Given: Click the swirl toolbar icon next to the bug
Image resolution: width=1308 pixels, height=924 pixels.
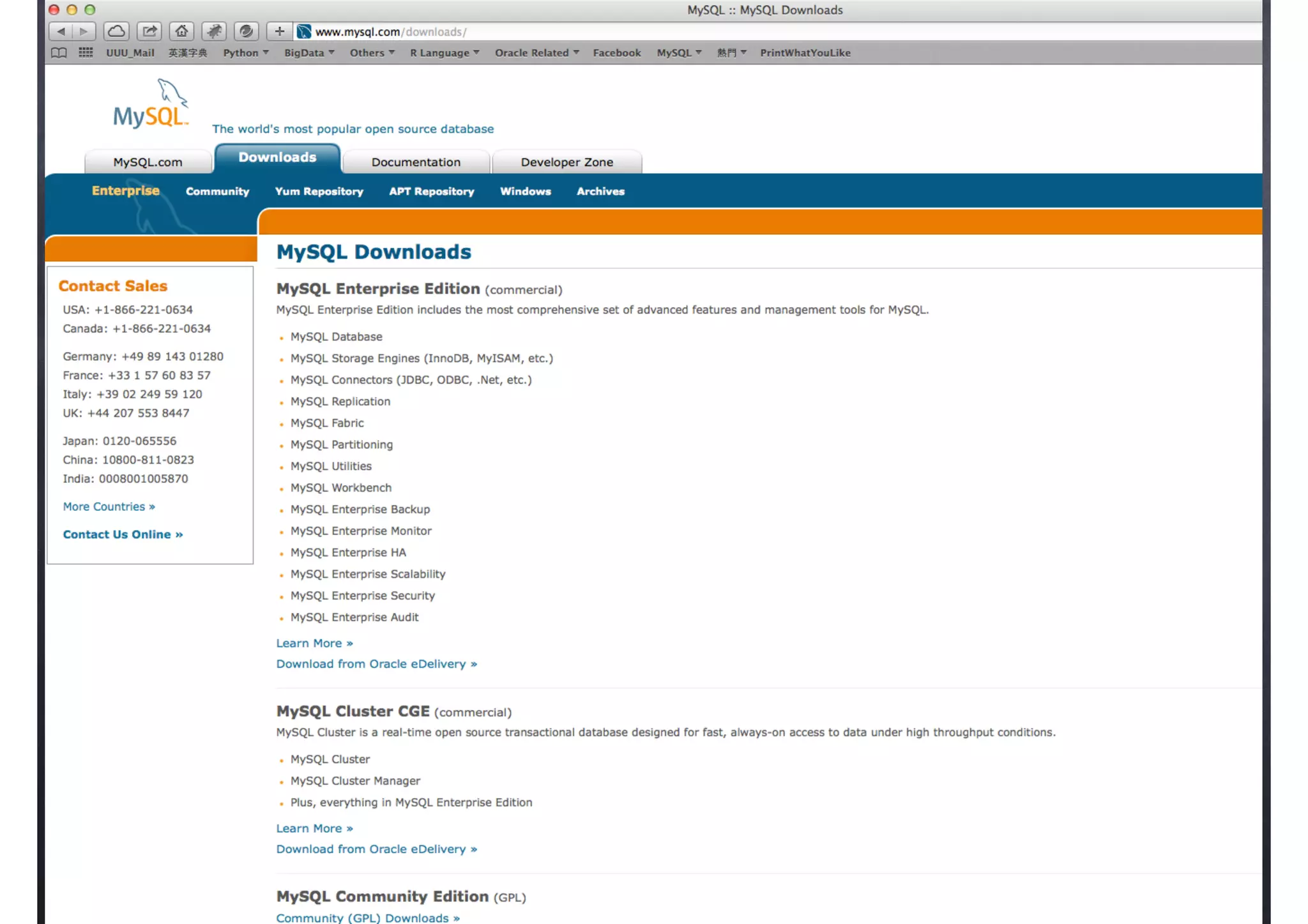Looking at the screenshot, I should [x=247, y=31].
